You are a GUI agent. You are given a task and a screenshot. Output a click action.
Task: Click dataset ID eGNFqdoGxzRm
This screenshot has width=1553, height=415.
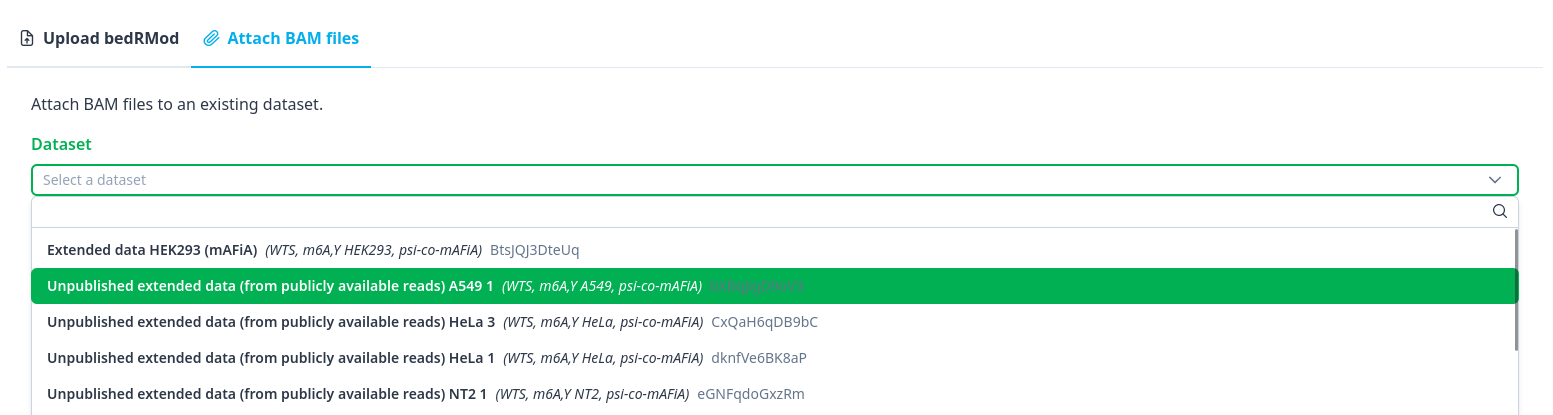click(750, 394)
